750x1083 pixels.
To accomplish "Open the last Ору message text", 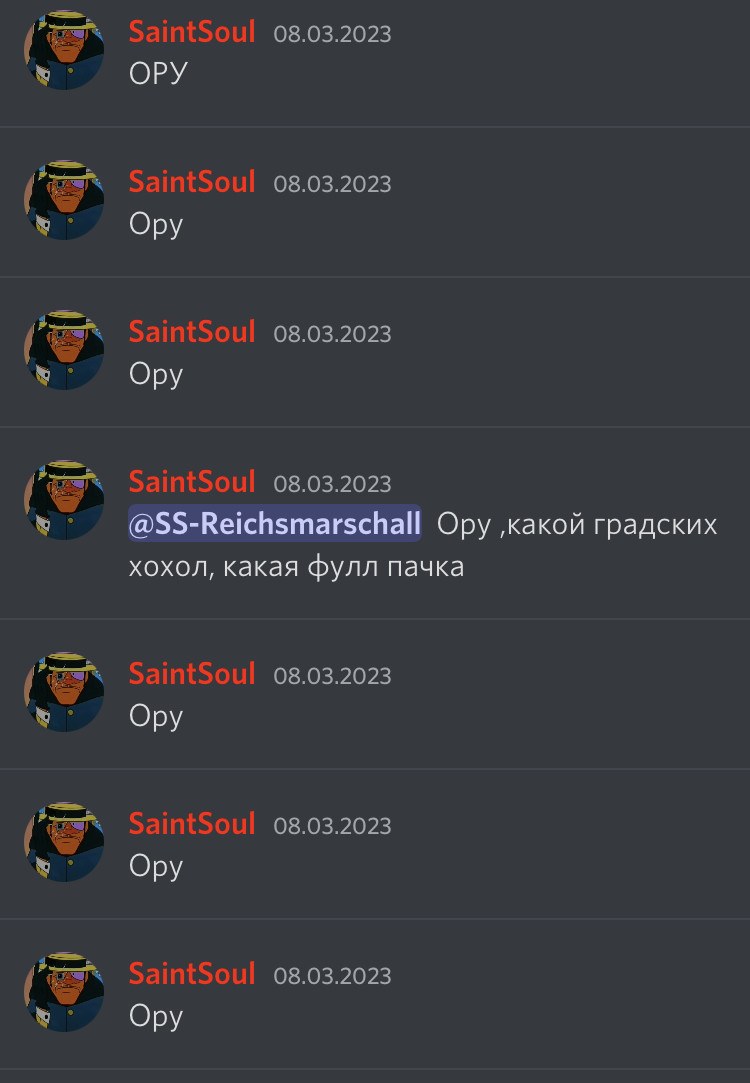I will click(x=156, y=1017).
